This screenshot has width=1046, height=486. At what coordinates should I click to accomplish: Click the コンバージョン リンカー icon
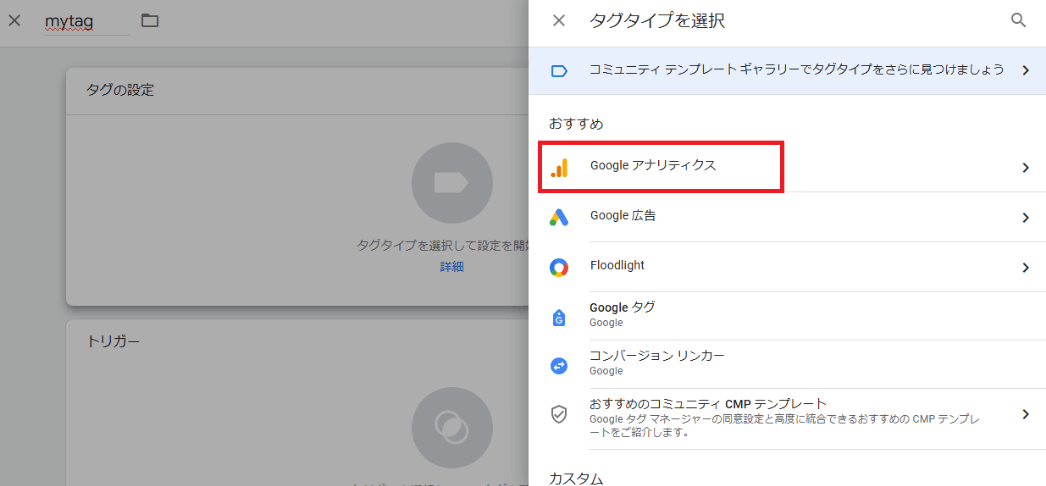click(559, 365)
